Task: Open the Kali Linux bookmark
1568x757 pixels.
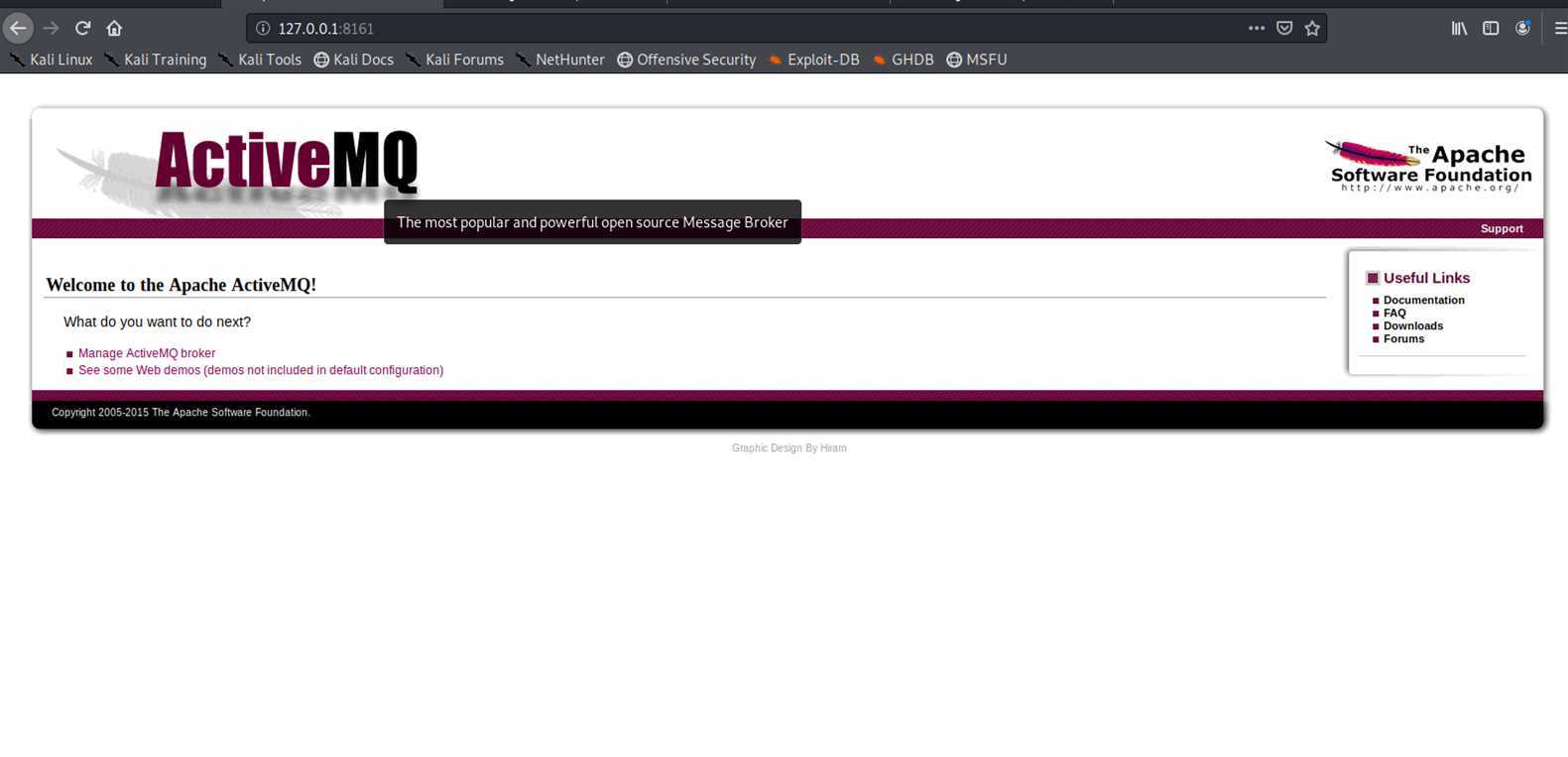Action: [x=51, y=60]
